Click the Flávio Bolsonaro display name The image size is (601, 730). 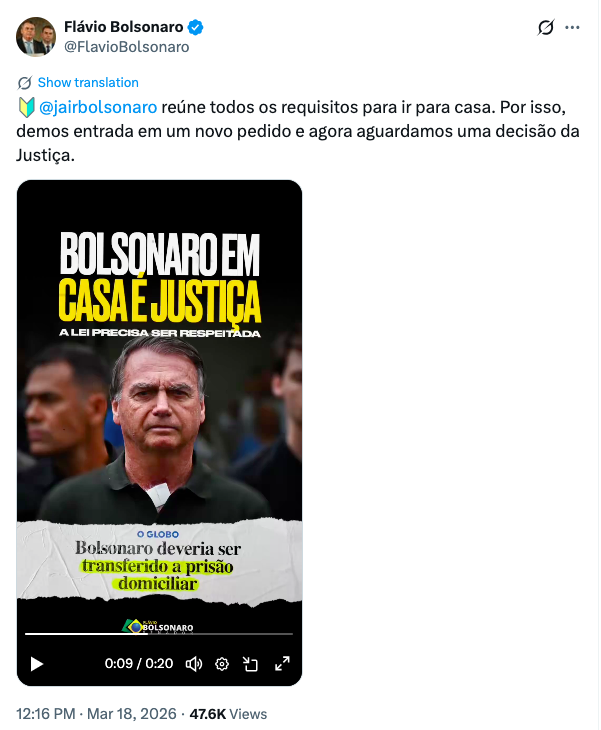(x=123, y=27)
